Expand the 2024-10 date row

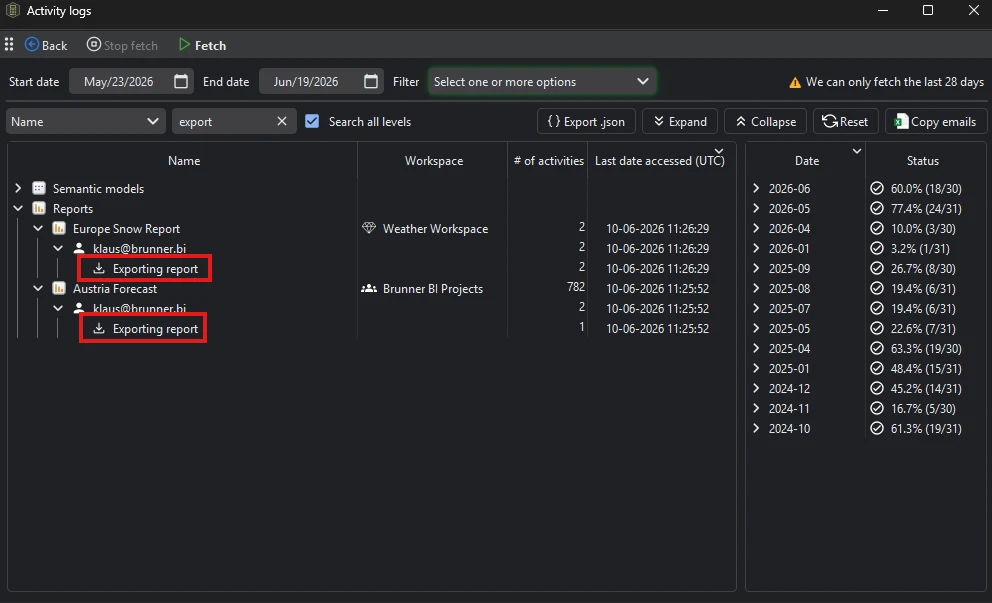point(756,428)
